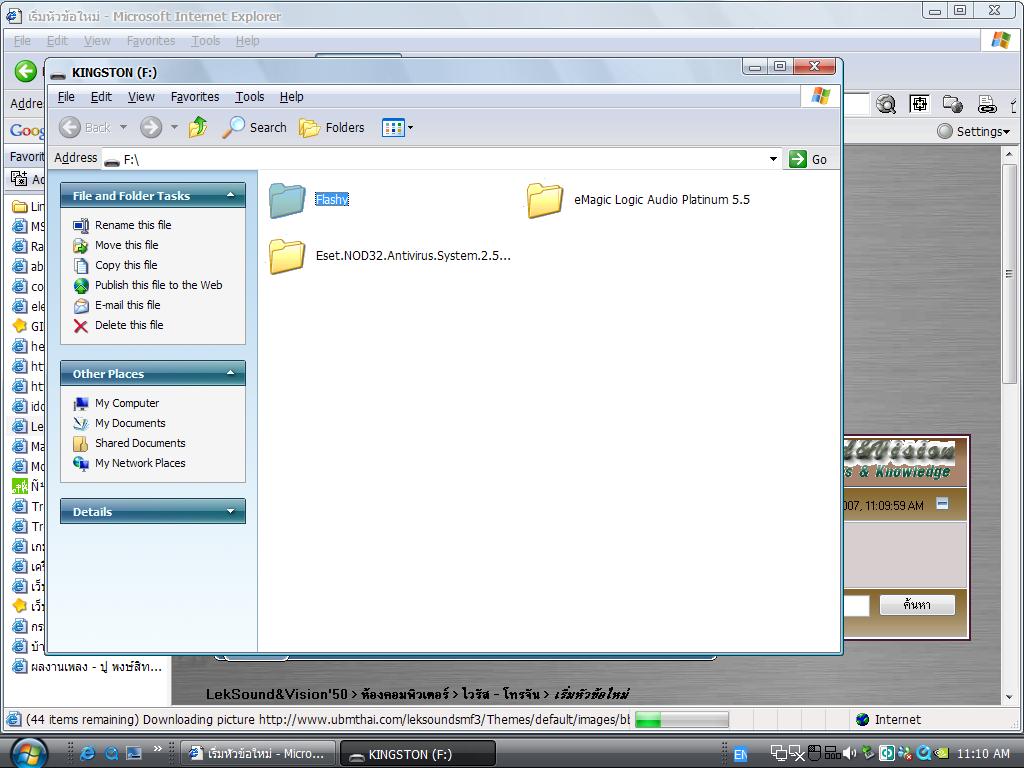
Task: Click the magnifier research icon in Internet Explorer toolbar
Action: pos(886,104)
